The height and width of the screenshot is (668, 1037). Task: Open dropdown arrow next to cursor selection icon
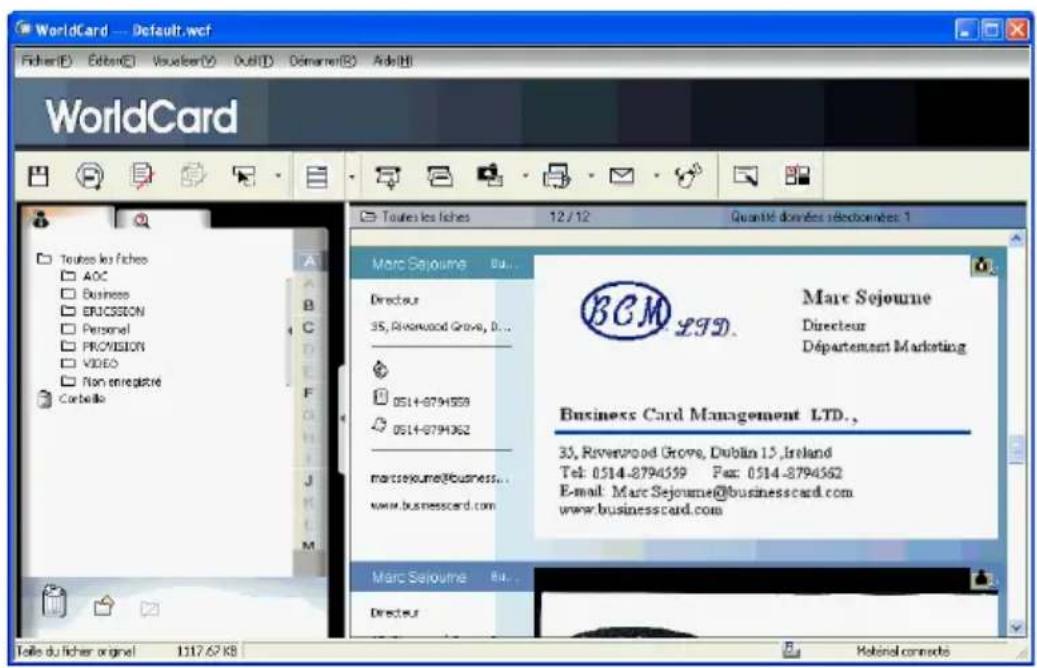pyautogui.click(x=278, y=176)
